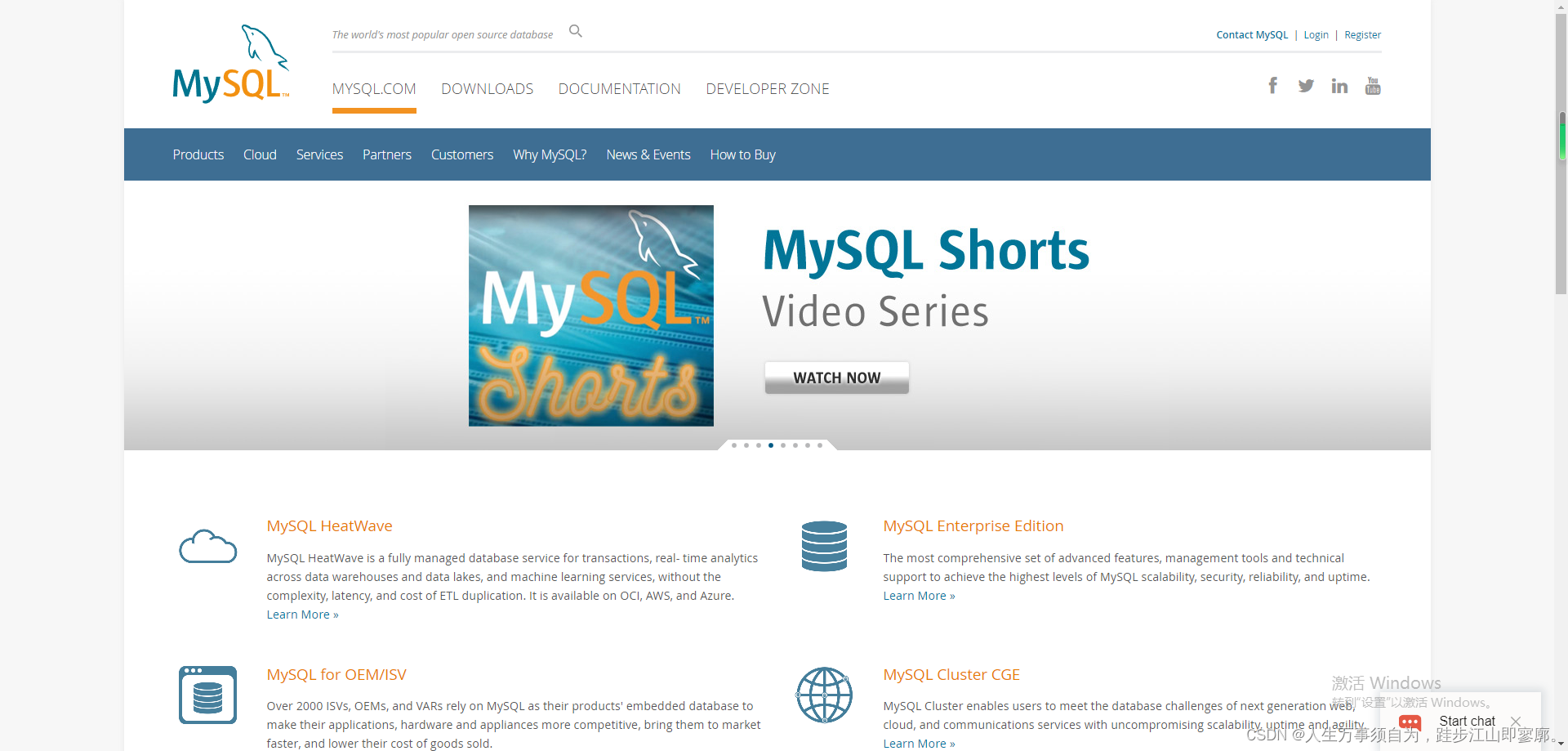Click the scrollbar down arrow
The height and width of the screenshot is (751, 1568).
point(1561,744)
